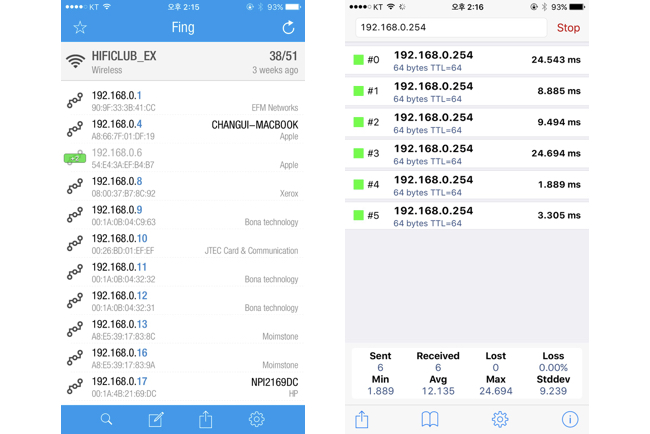Screen dimensions: 650x434
Task: Select device address 192.168.0.11
Action: pos(119,267)
